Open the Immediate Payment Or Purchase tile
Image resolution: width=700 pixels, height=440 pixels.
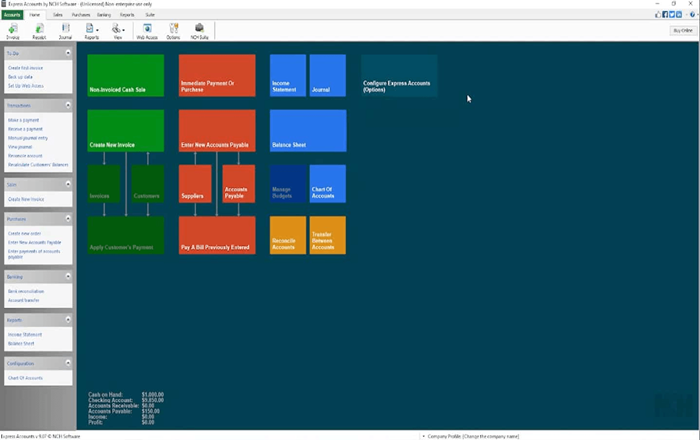[217, 75]
